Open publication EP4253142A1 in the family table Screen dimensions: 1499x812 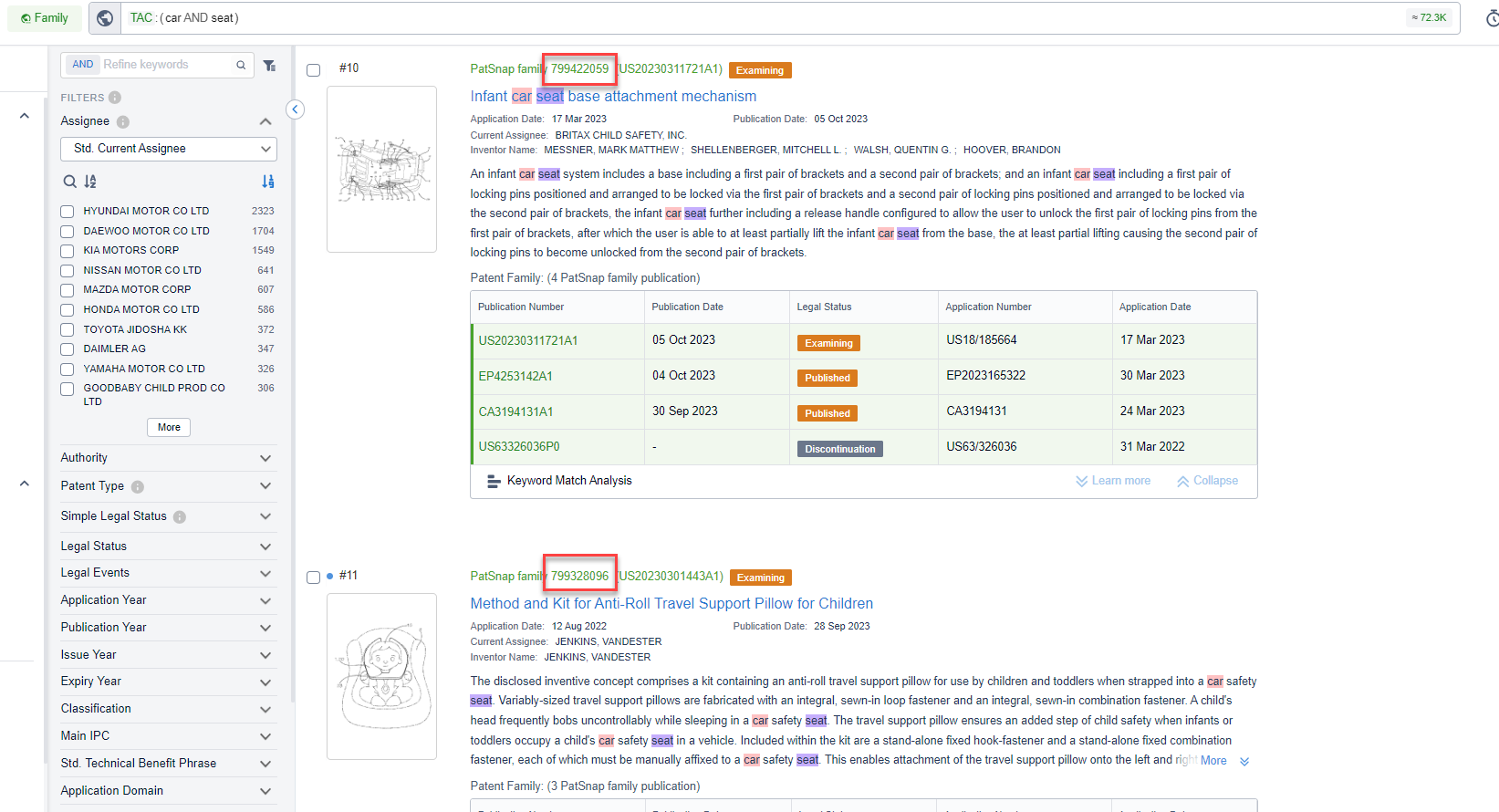pyautogui.click(x=515, y=376)
